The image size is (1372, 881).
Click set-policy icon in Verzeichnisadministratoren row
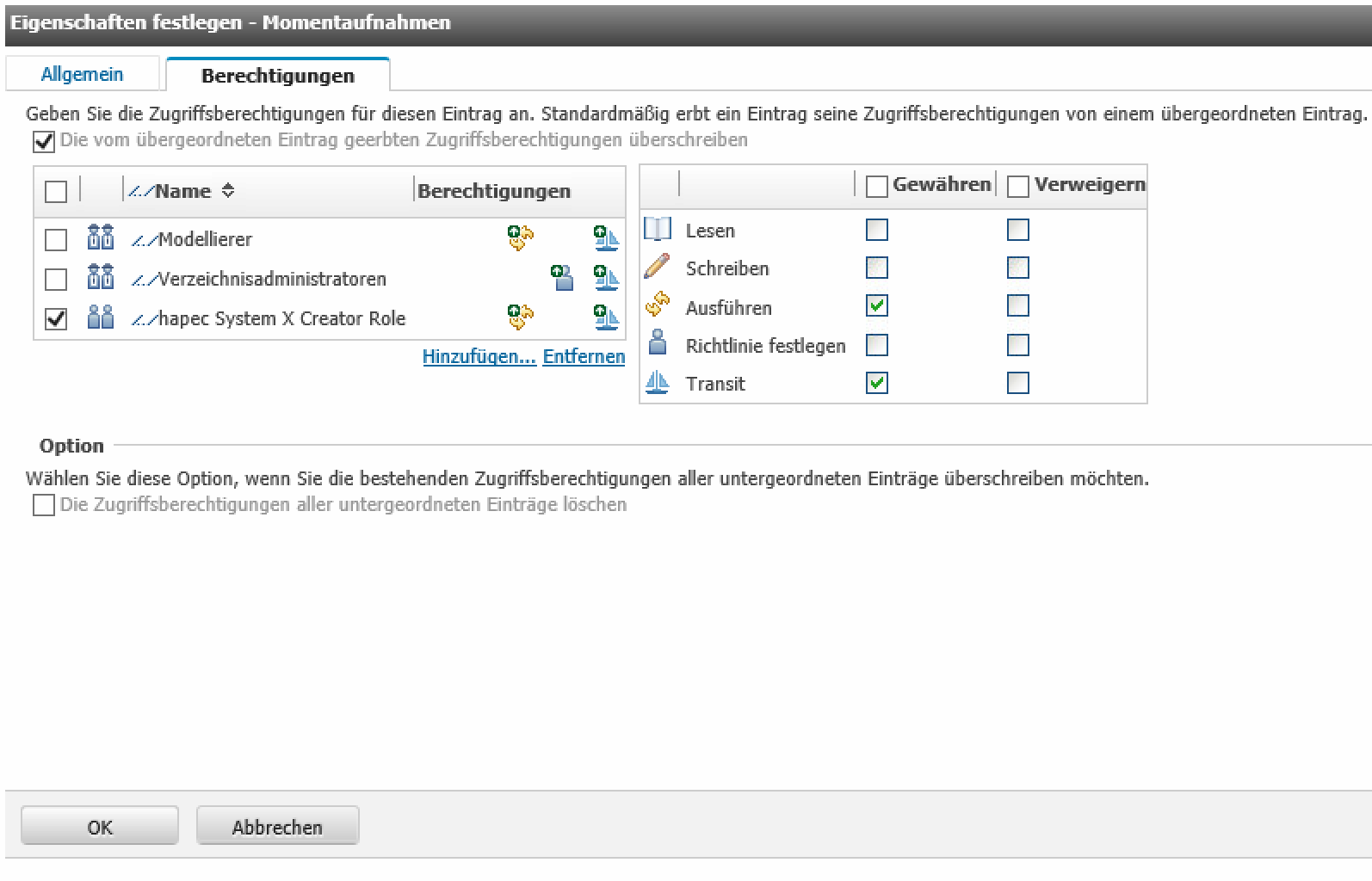pos(563,278)
